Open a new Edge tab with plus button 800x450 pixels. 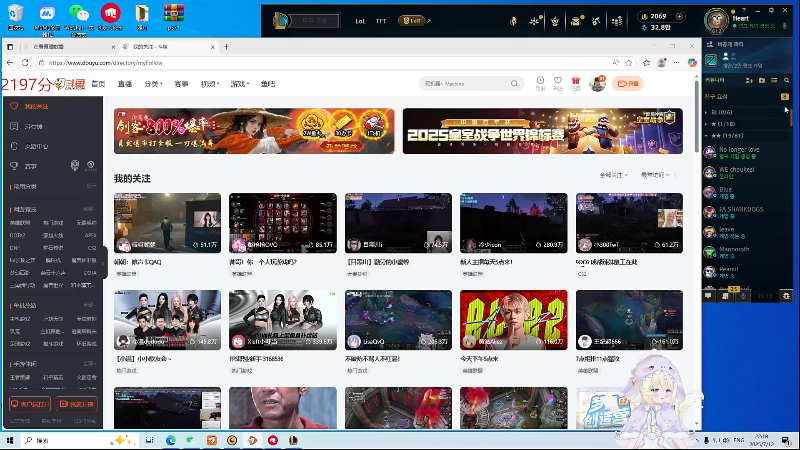[x=227, y=46]
